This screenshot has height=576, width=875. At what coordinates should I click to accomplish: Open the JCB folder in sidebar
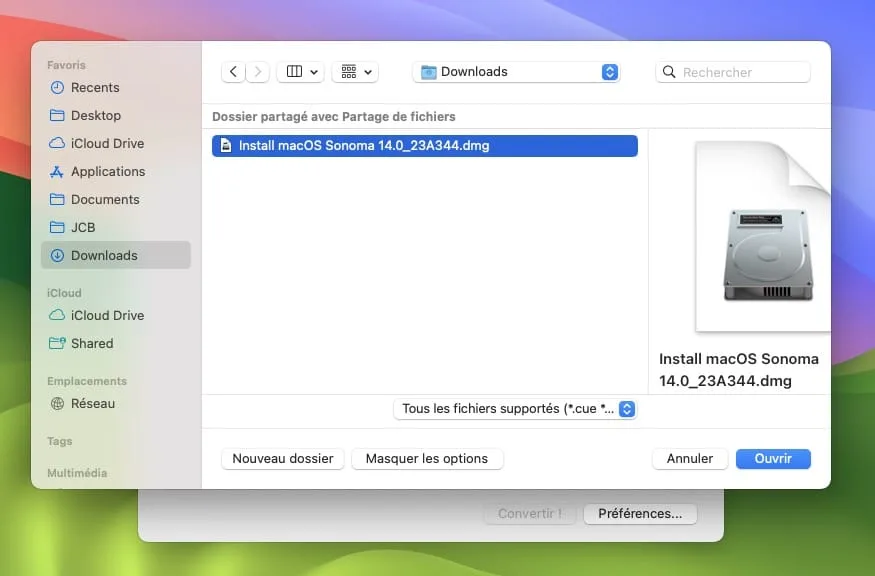(116, 227)
